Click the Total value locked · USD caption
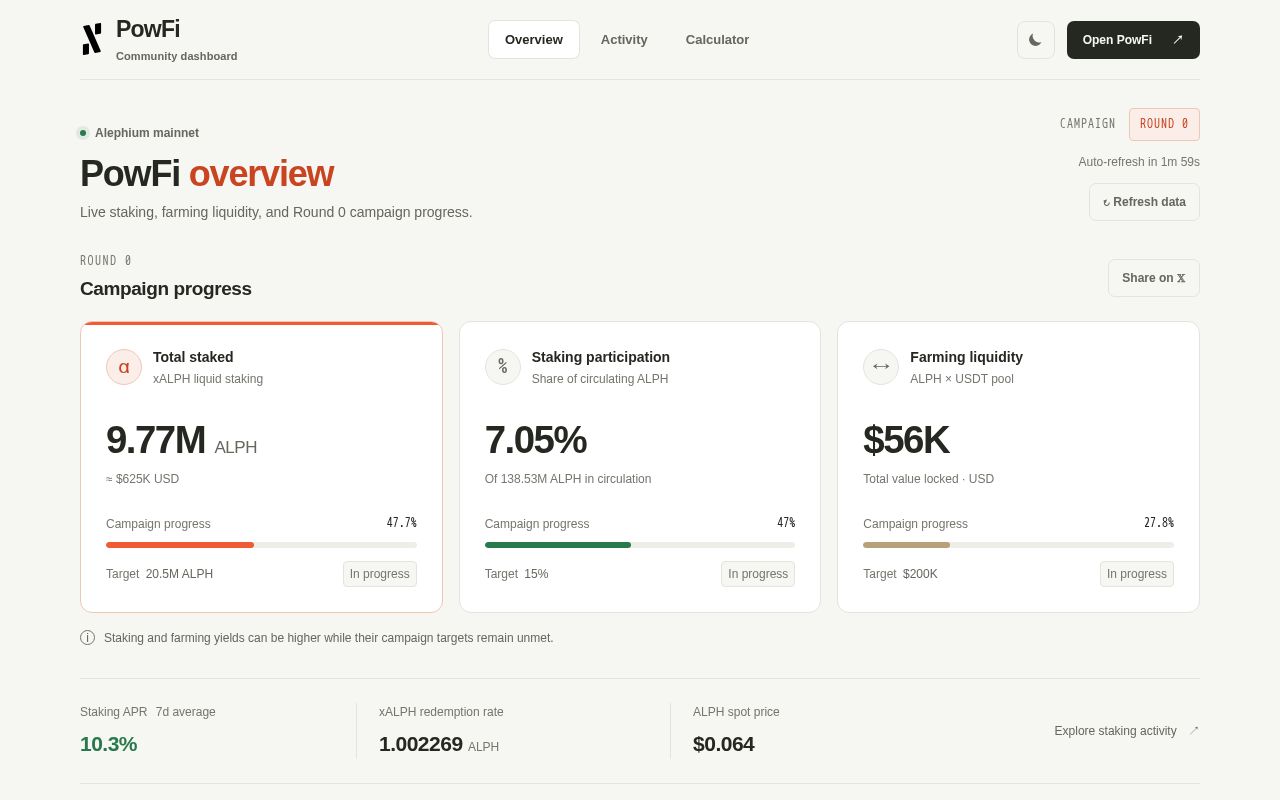 coord(928,479)
